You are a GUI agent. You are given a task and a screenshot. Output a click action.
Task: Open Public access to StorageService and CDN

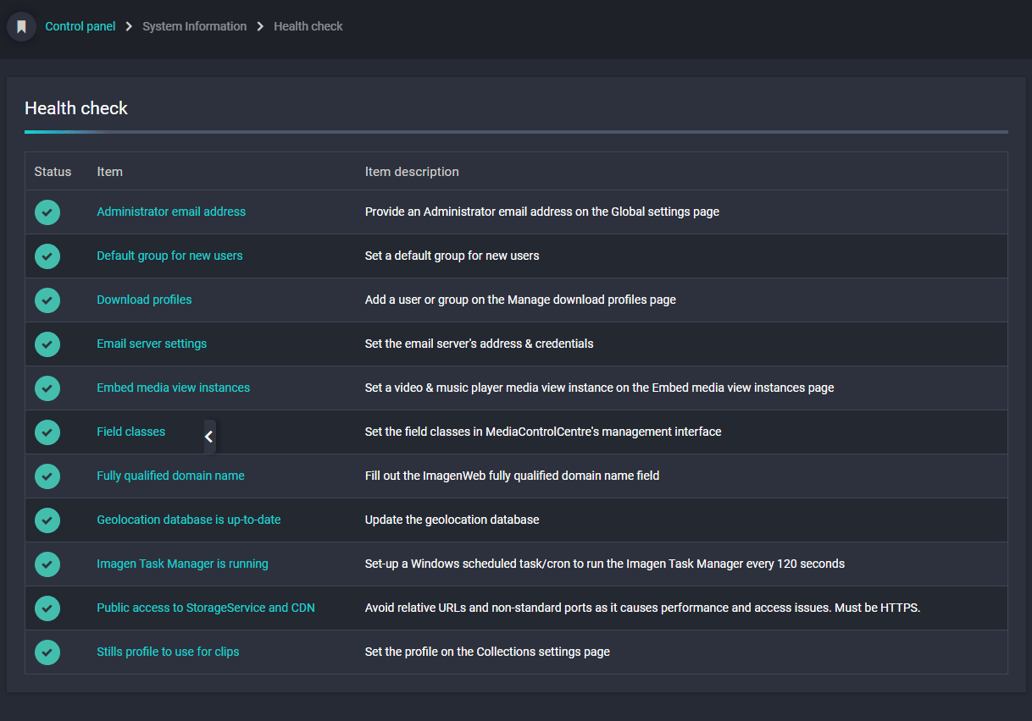click(x=205, y=608)
